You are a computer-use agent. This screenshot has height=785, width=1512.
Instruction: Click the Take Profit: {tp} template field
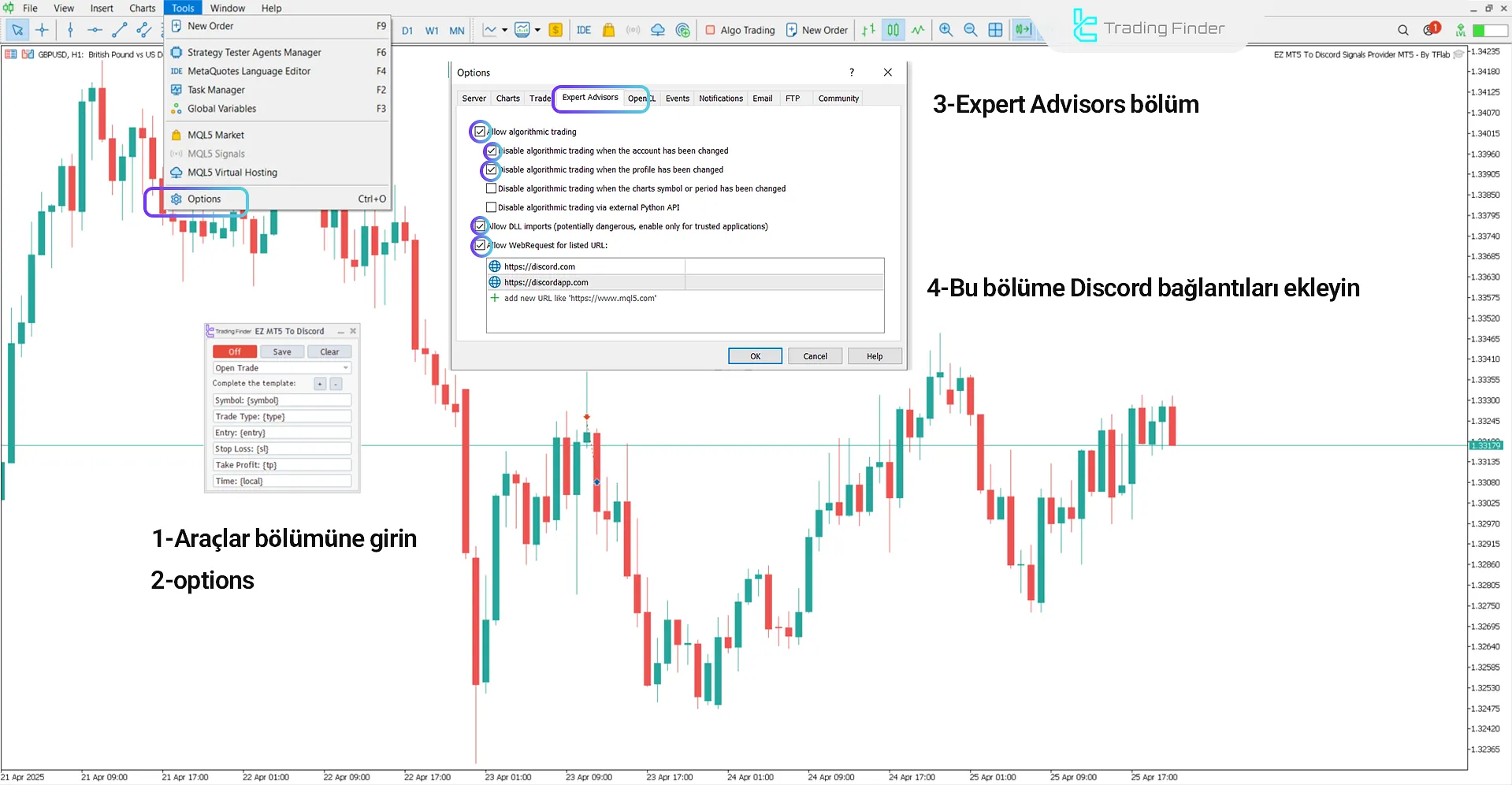(282, 465)
